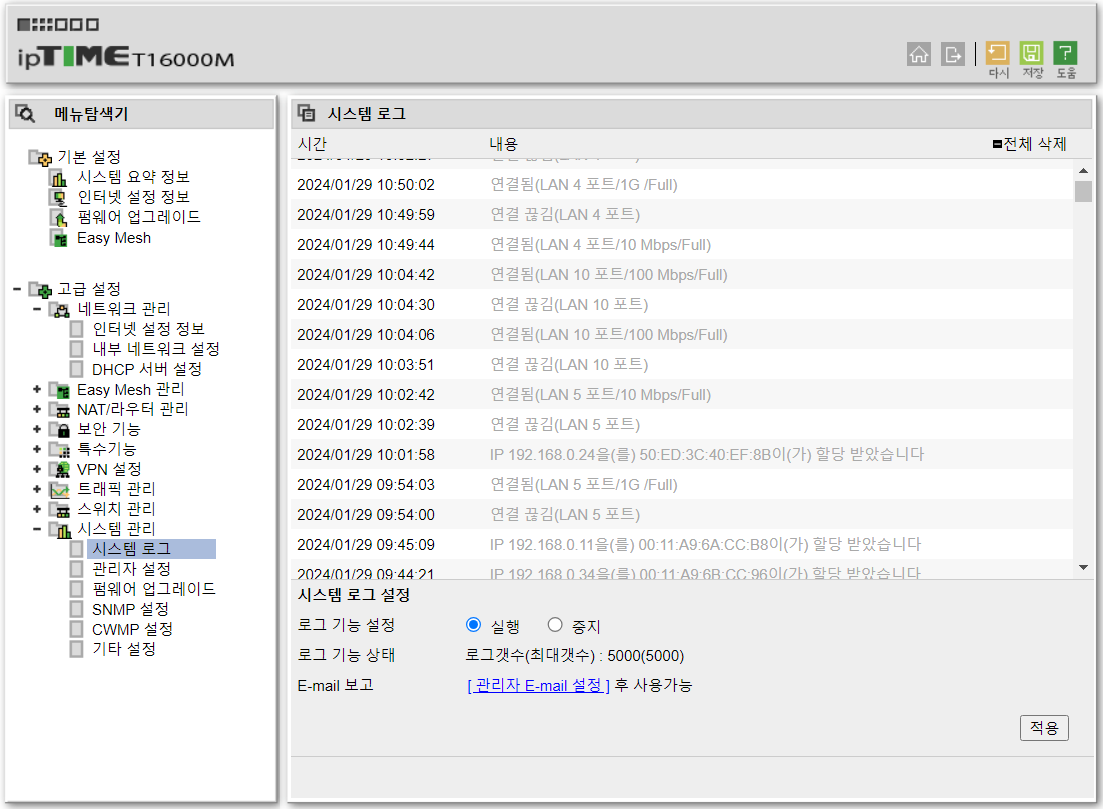The width and height of the screenshot is (1103, 809).
Task: Expand the Easy Mesh 관리 node
Action: (x=37, y=389)
